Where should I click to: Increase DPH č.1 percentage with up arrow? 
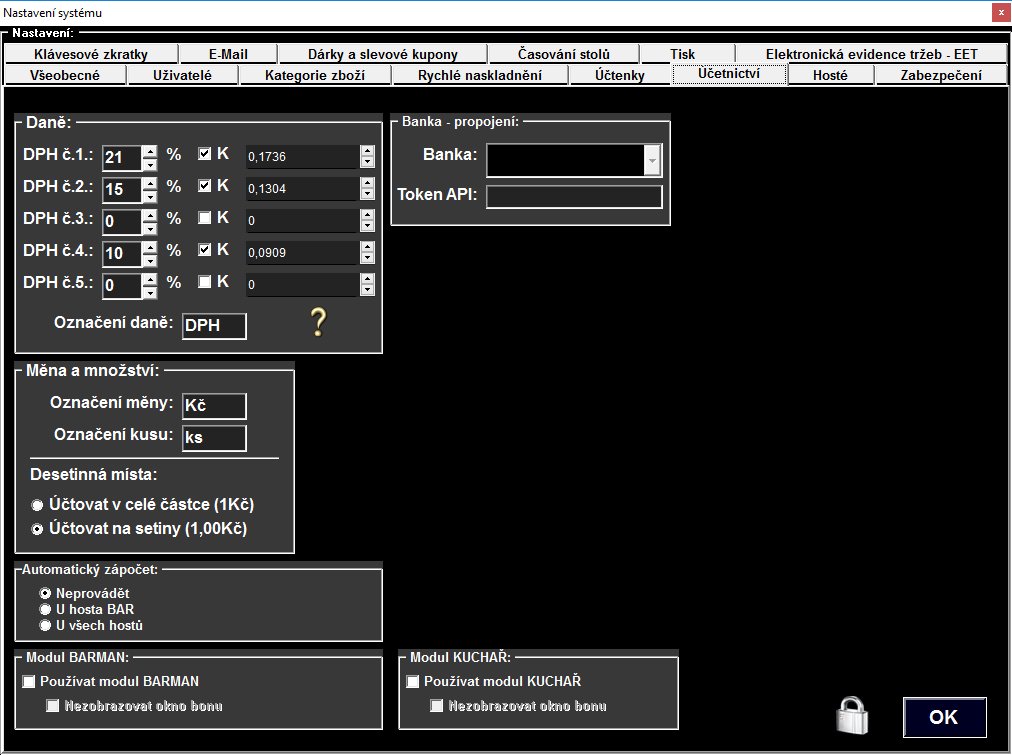(150, 150)
